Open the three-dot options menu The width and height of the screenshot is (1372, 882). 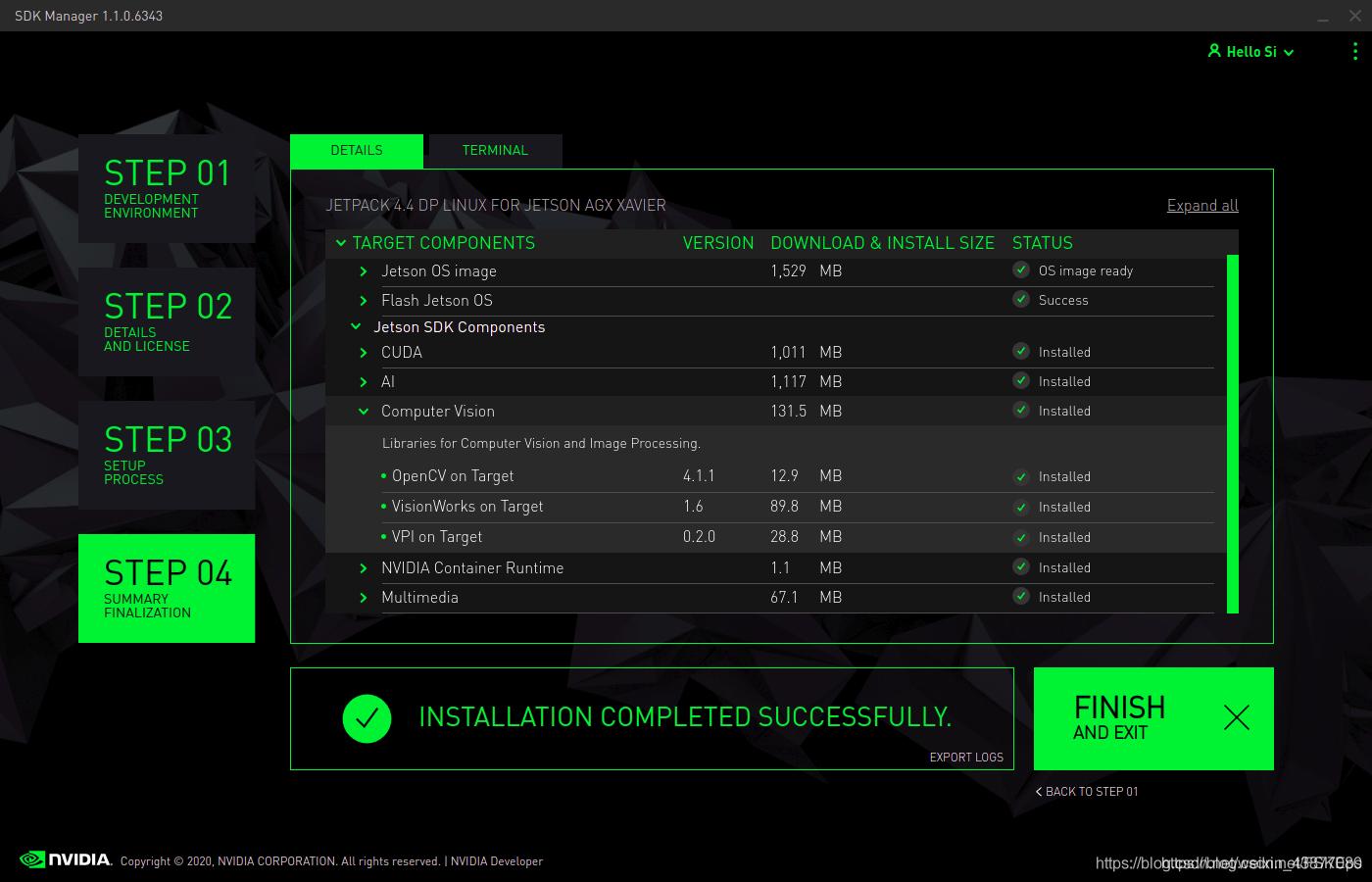[1355, 51]
